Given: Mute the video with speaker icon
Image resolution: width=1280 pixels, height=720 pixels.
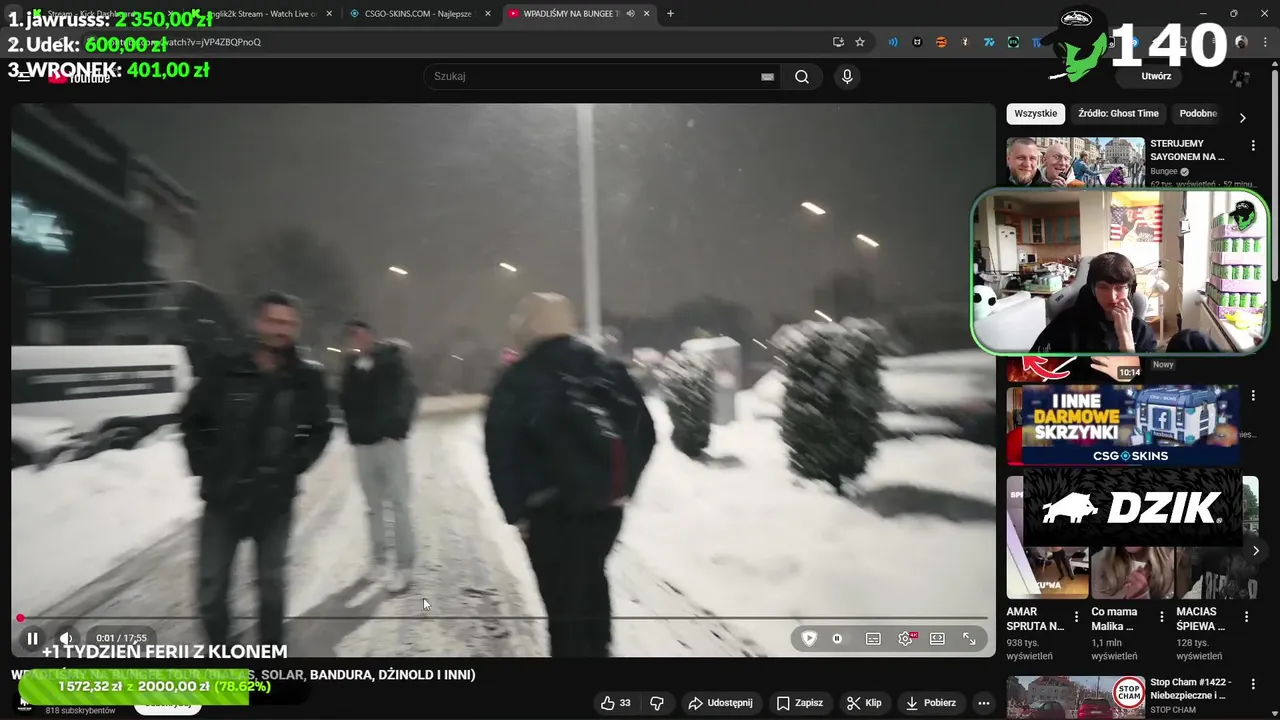Looking at the screenshot, I should (x=66, y=638).
